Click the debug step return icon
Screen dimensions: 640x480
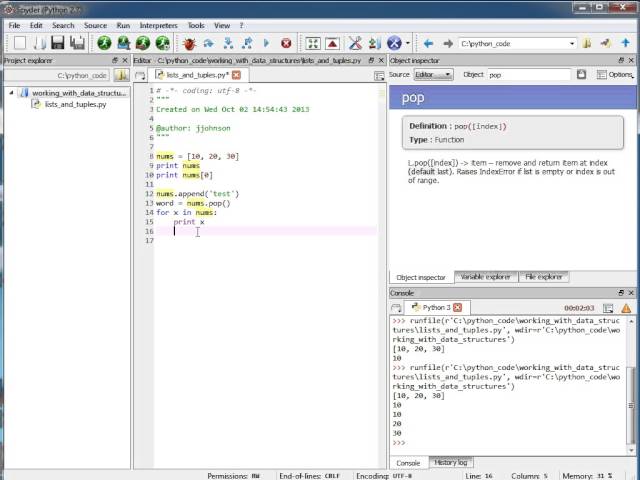click(x=247, y=43)
